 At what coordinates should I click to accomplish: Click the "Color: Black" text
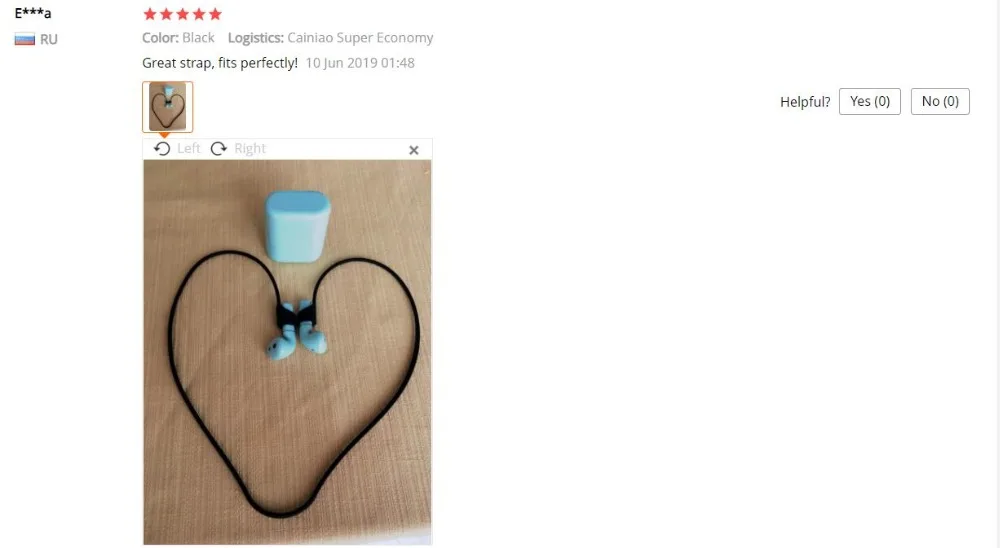point(178,38)
